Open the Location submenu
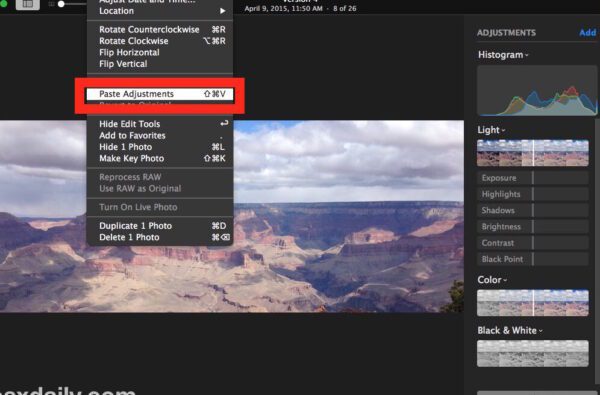The height and width of the screenshot is (395, 600). tap(160, 11)
